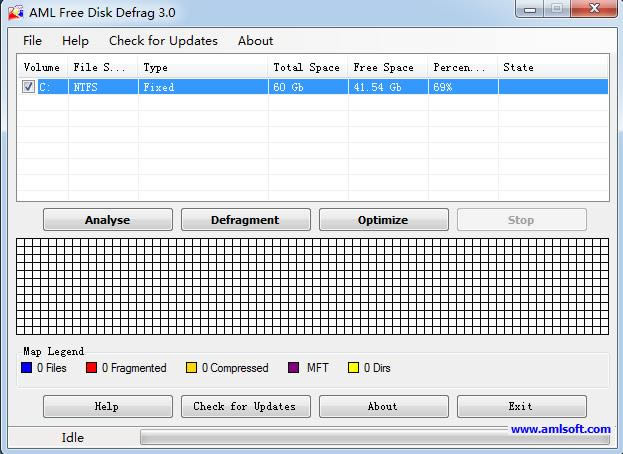Click the bottom About button

[x=383, y=406]
